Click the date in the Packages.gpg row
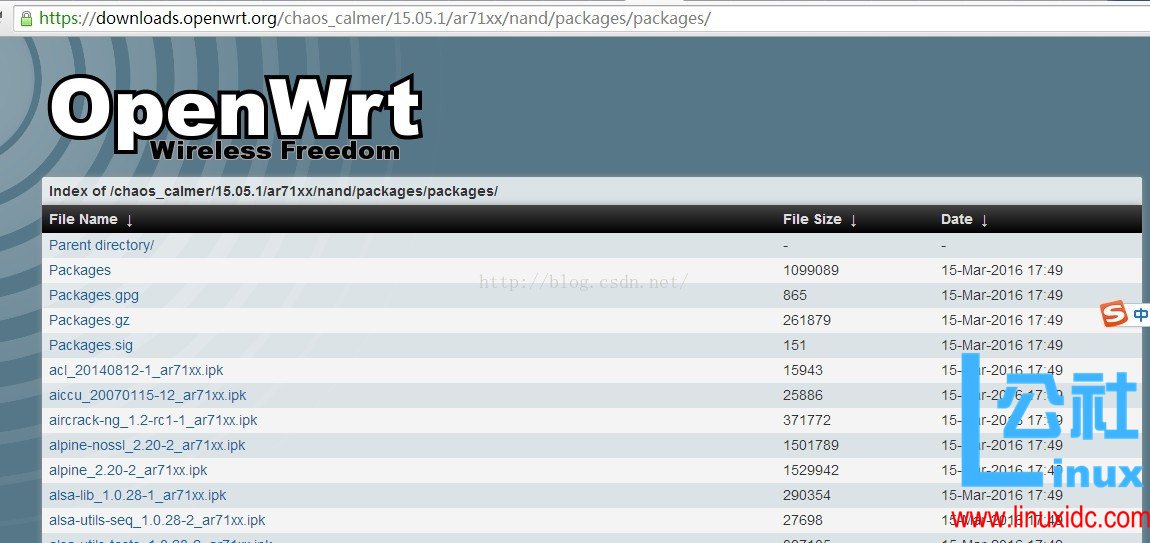 point(1002,295)
